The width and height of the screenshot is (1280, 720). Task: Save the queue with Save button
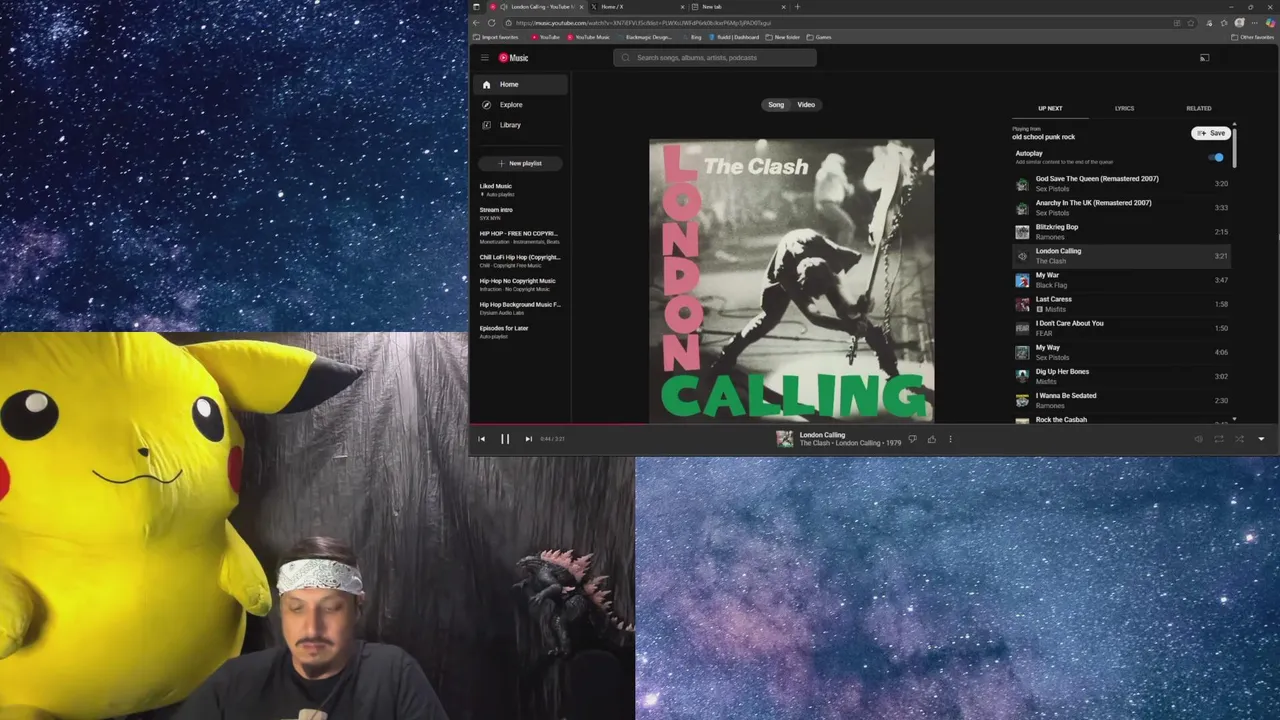(1211, 133)
